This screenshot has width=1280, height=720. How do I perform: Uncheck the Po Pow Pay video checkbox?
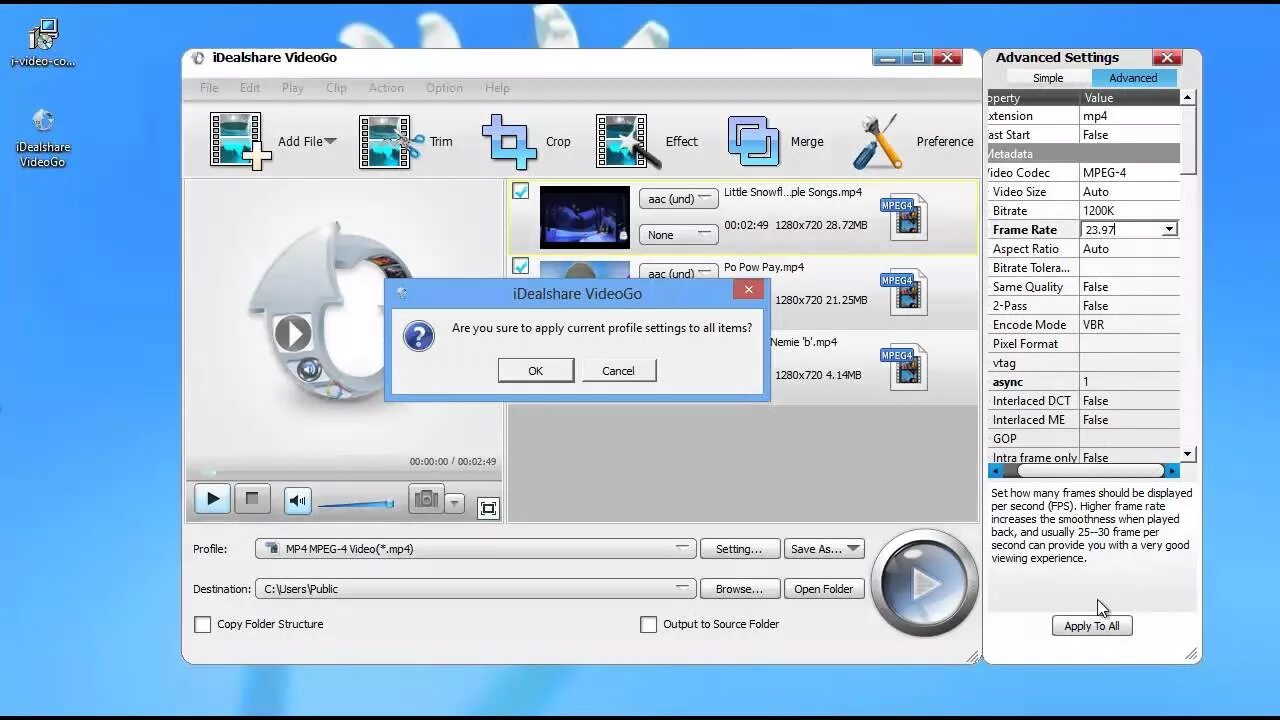tap(521, 266)
